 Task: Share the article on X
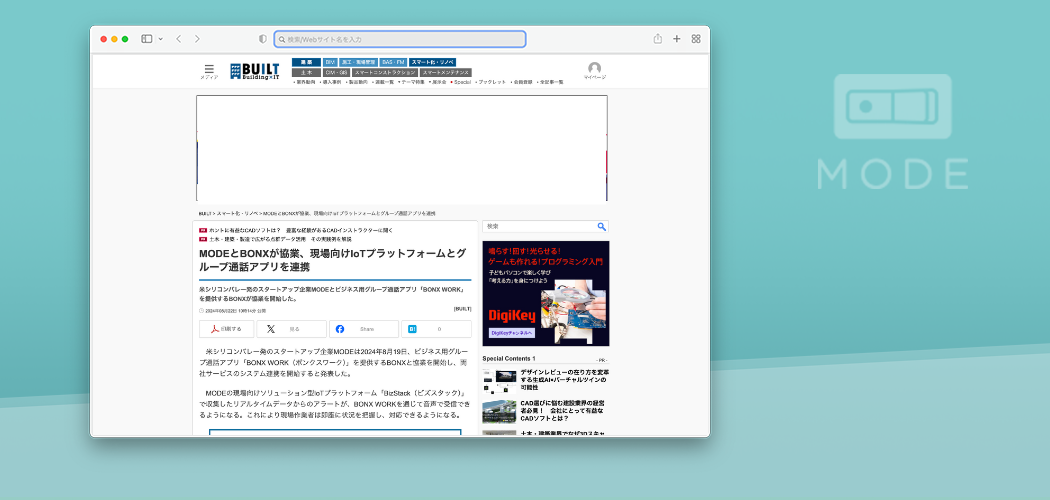point(290,329)
